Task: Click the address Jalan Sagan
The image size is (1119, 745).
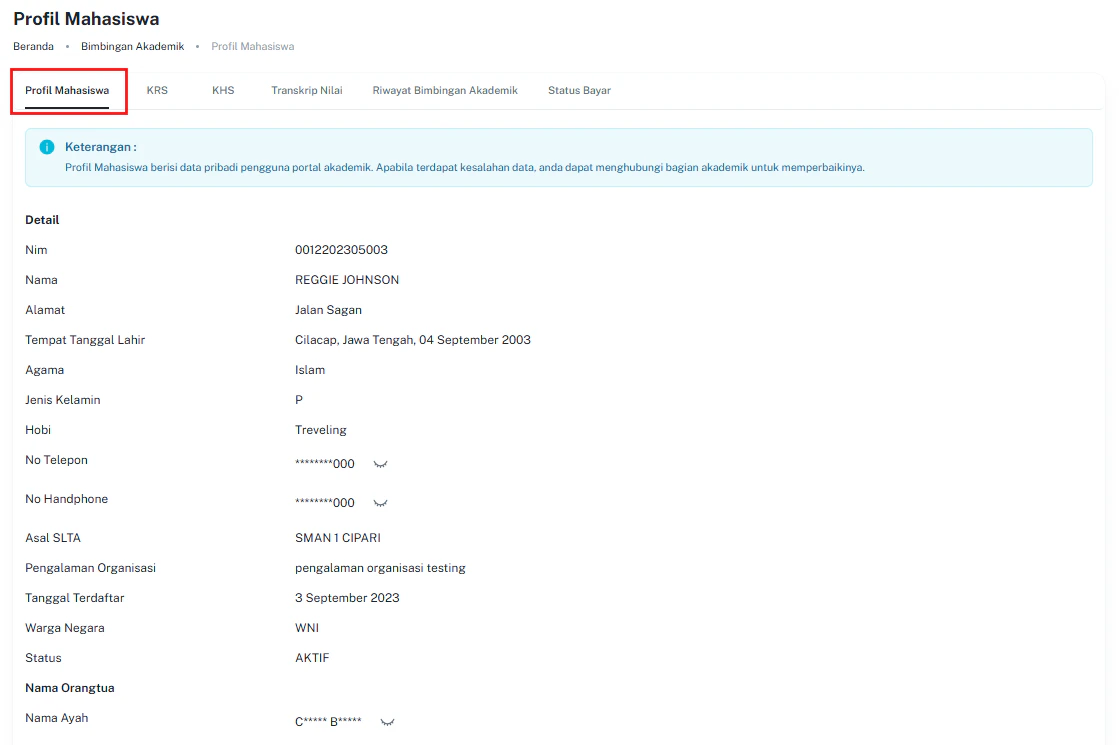Action: click(328, 310)
